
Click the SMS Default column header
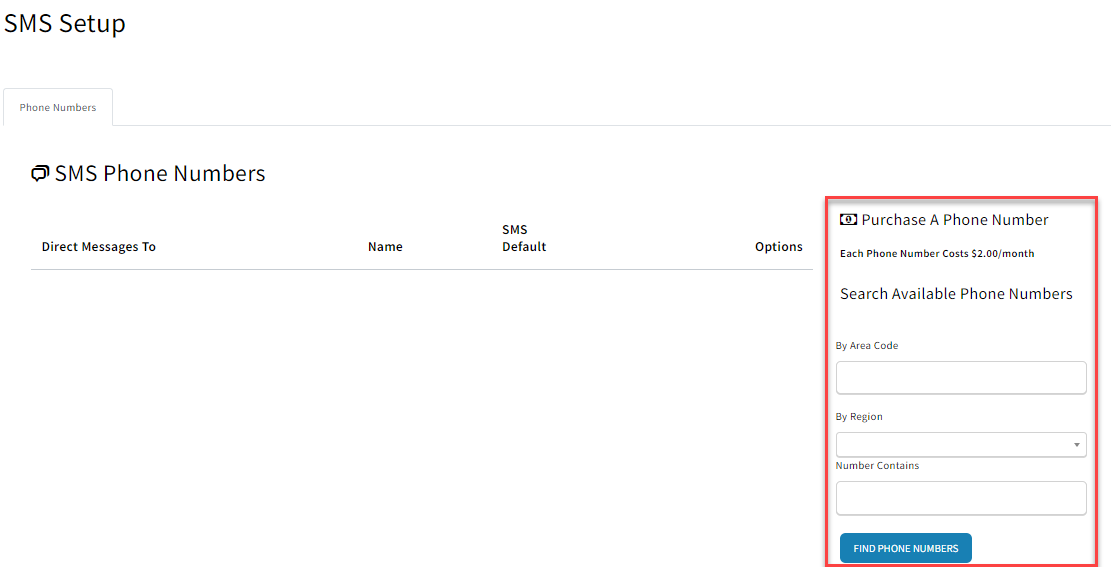tap(524, 238)
